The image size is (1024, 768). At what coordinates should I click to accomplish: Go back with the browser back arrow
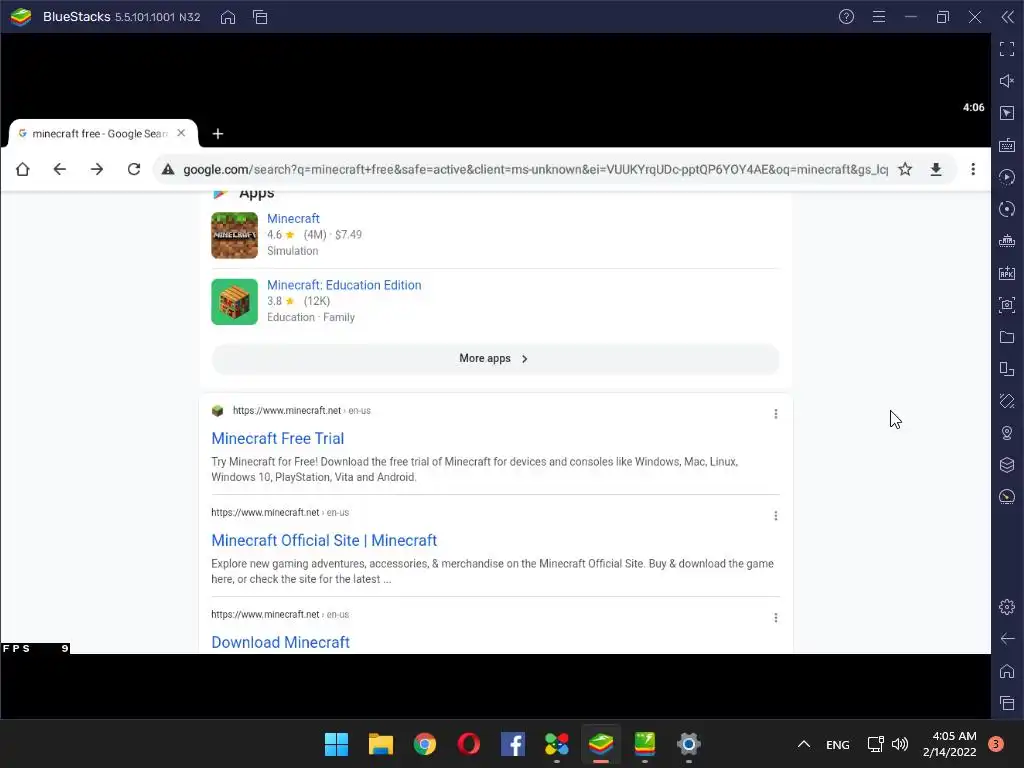pyautogui.click(x=59, y=169)
